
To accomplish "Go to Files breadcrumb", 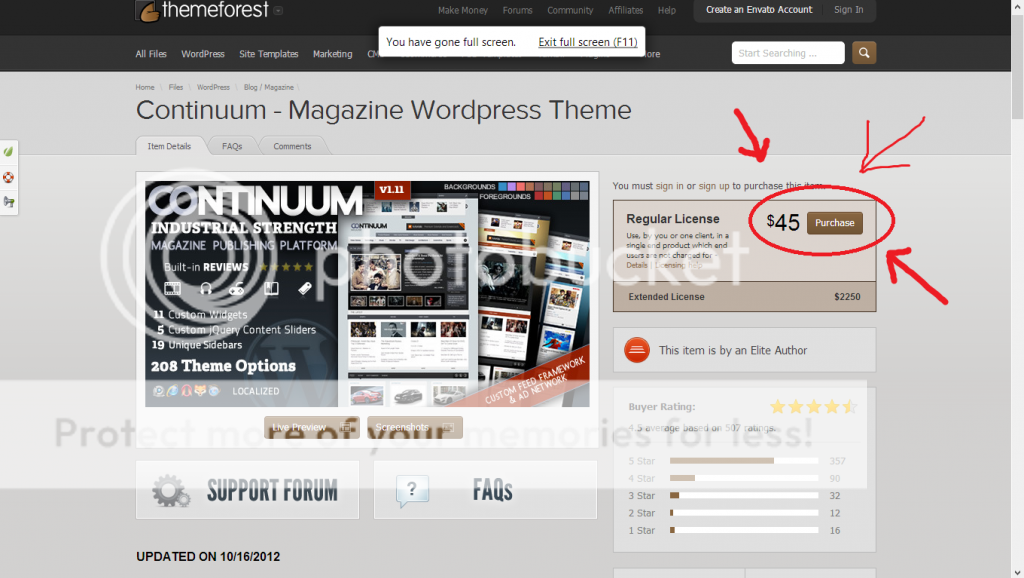I will [x=176, y=87].
